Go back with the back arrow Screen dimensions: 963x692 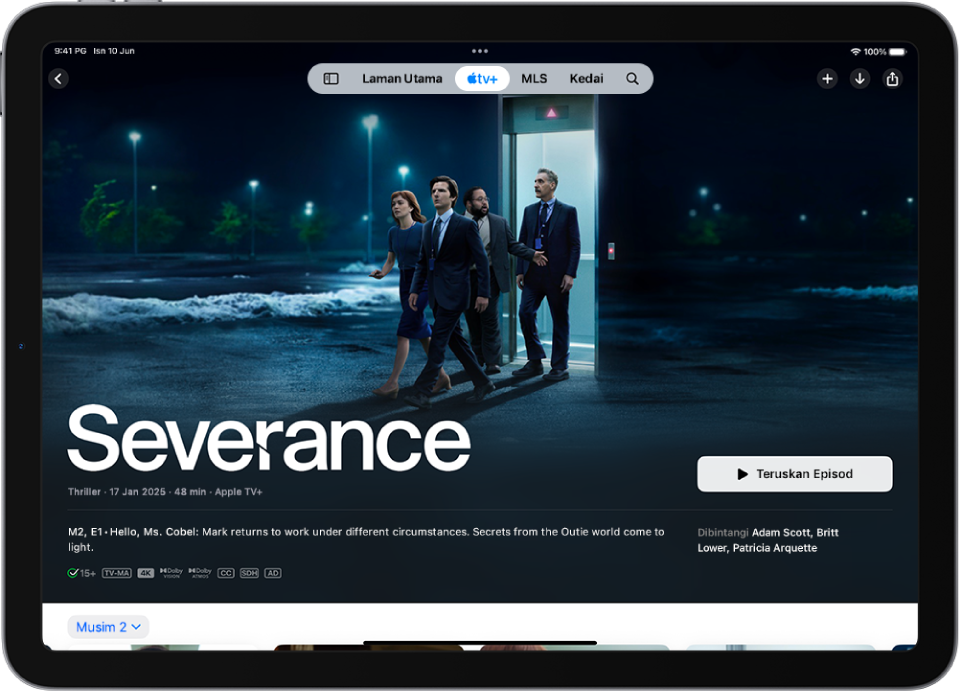point(58,78)
